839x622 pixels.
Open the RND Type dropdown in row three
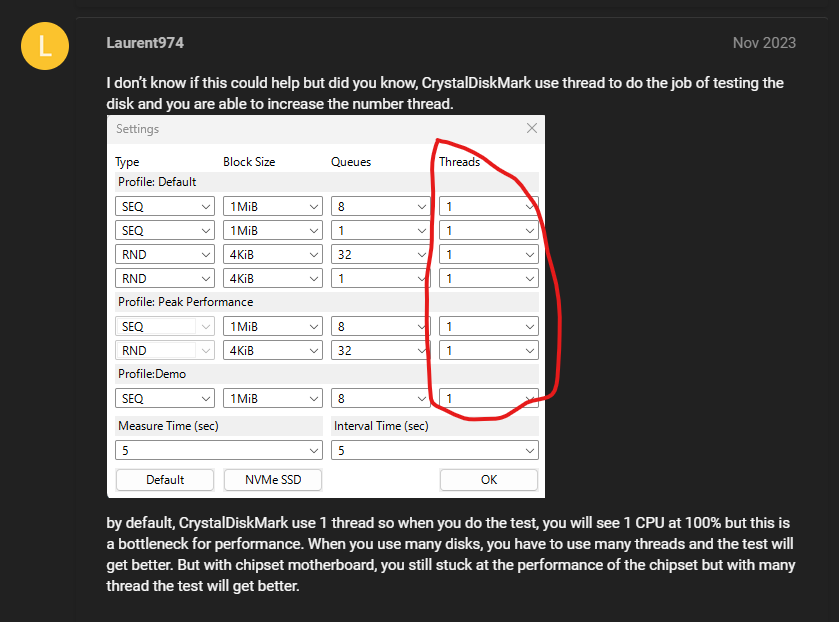click(164, 254)
